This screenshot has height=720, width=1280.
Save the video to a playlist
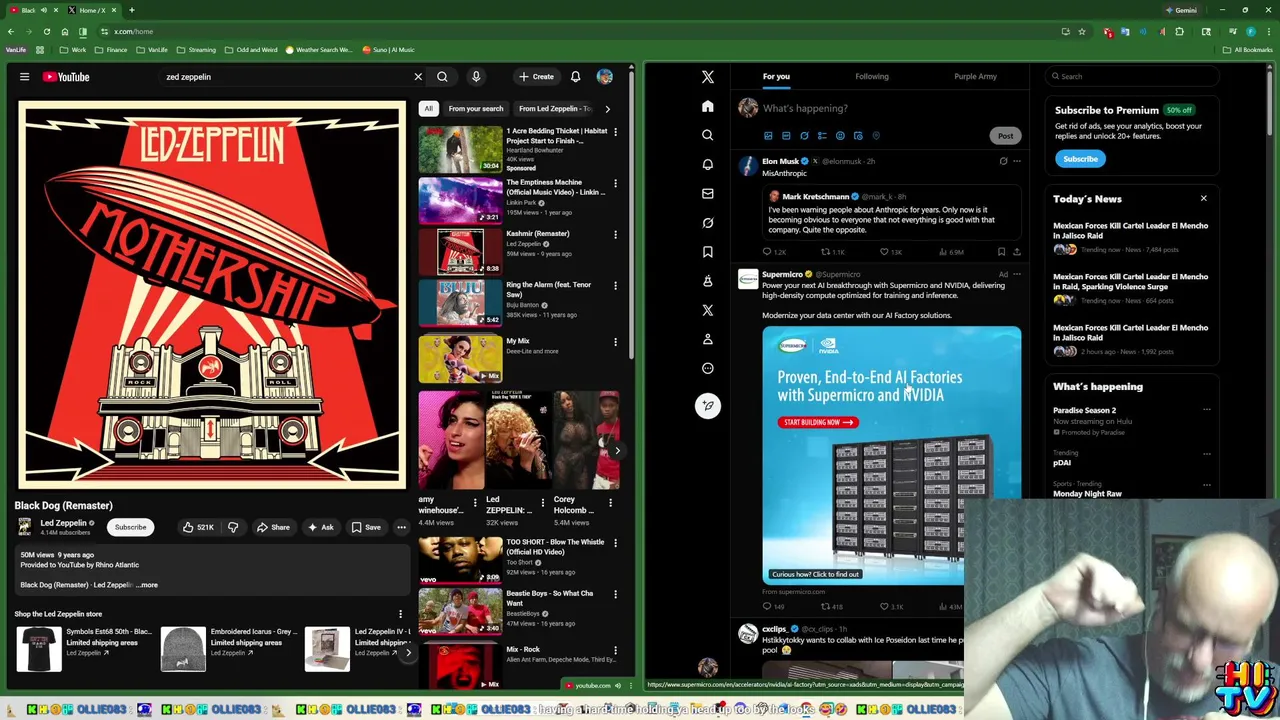click(x=365, y=527)
